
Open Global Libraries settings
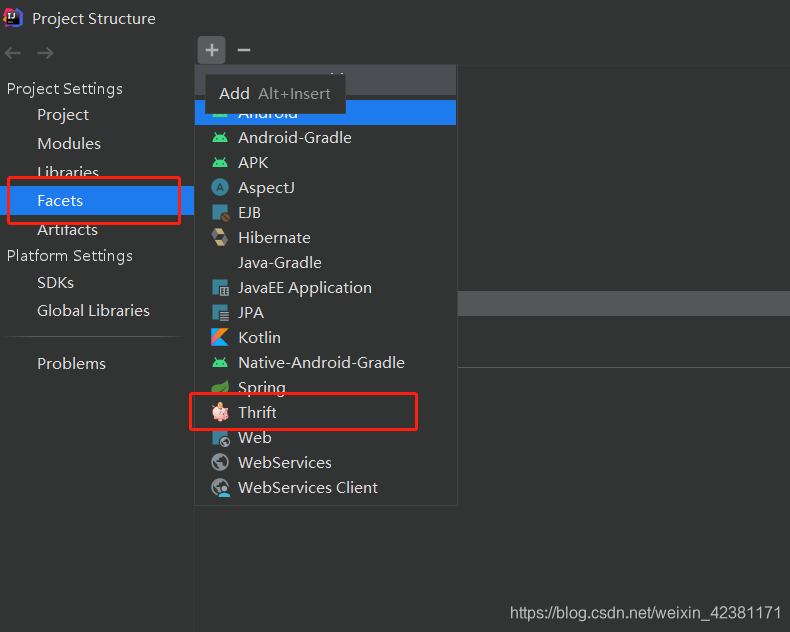point(94,311)
